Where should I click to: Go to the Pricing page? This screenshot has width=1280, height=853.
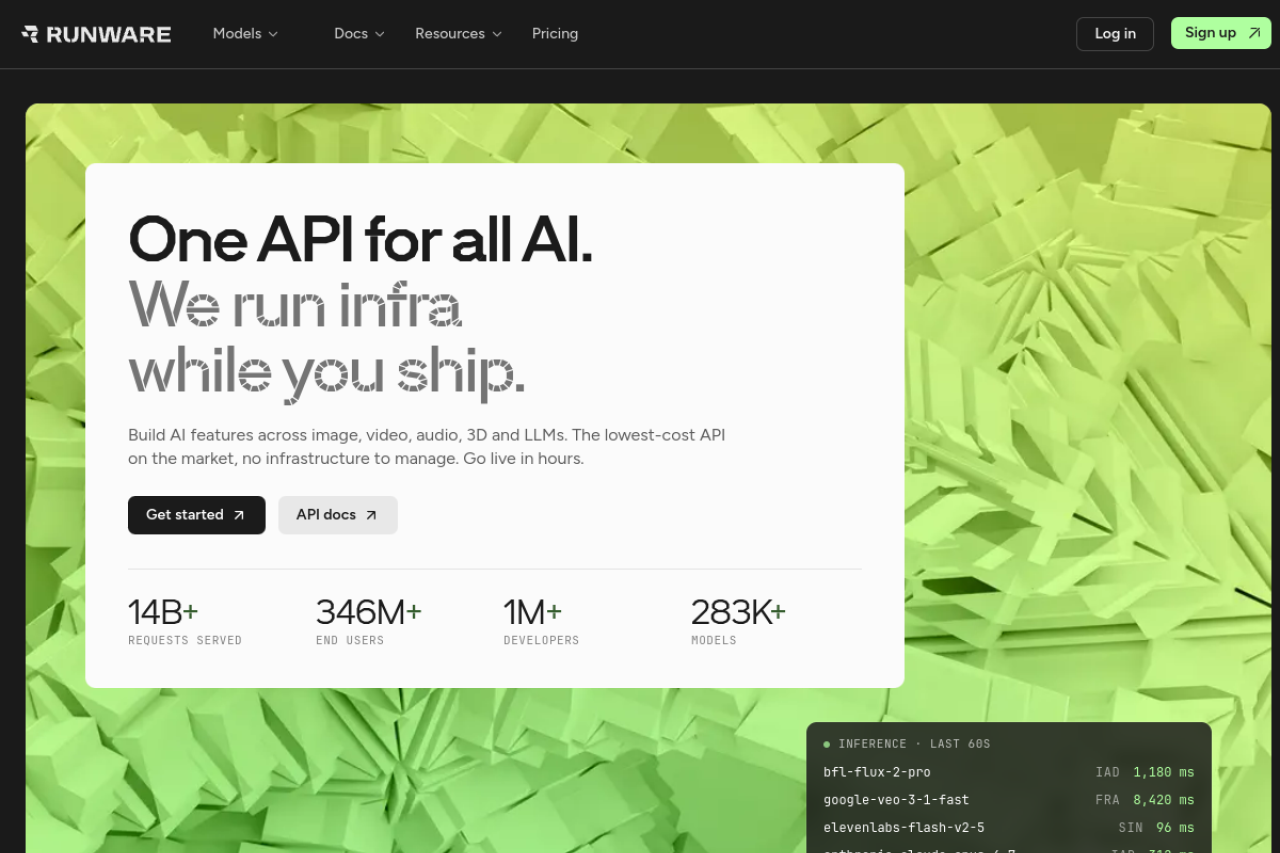pyautogui.click(x=555, y=33)
